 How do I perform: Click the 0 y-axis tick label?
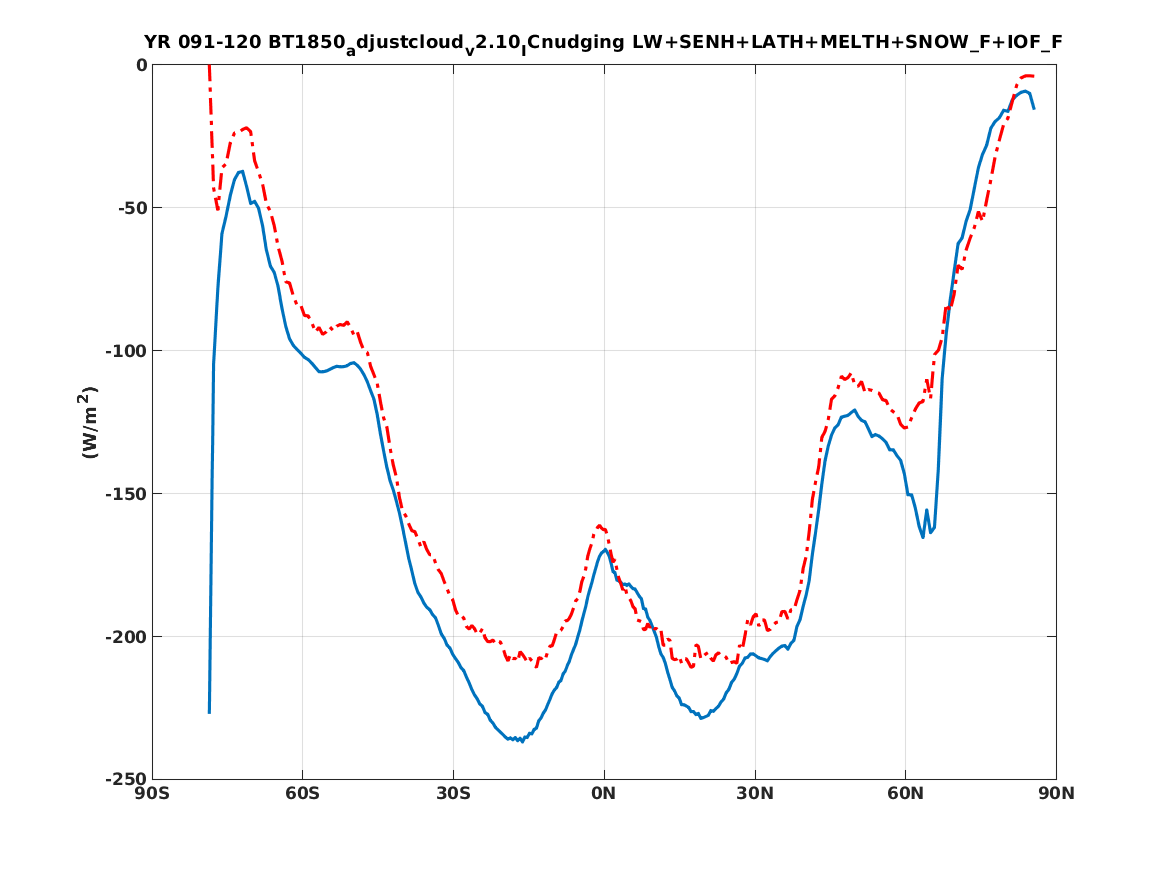141,65
